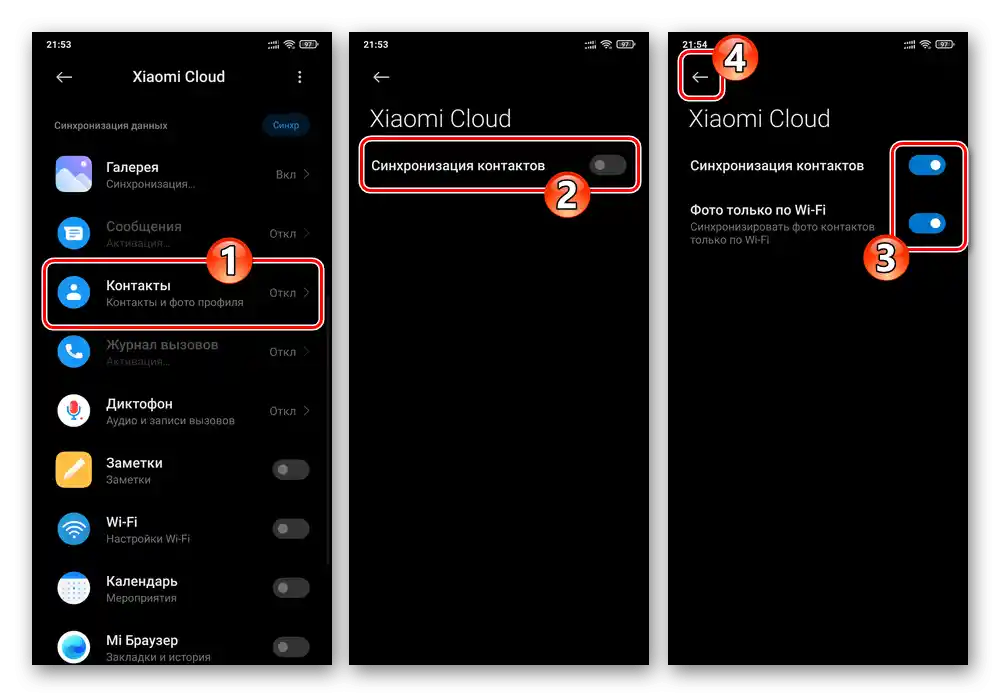Toggle Заметки sync switch
Image resolution: width=1000 pixels, height=697 pixels.
(x=291, y=470)
